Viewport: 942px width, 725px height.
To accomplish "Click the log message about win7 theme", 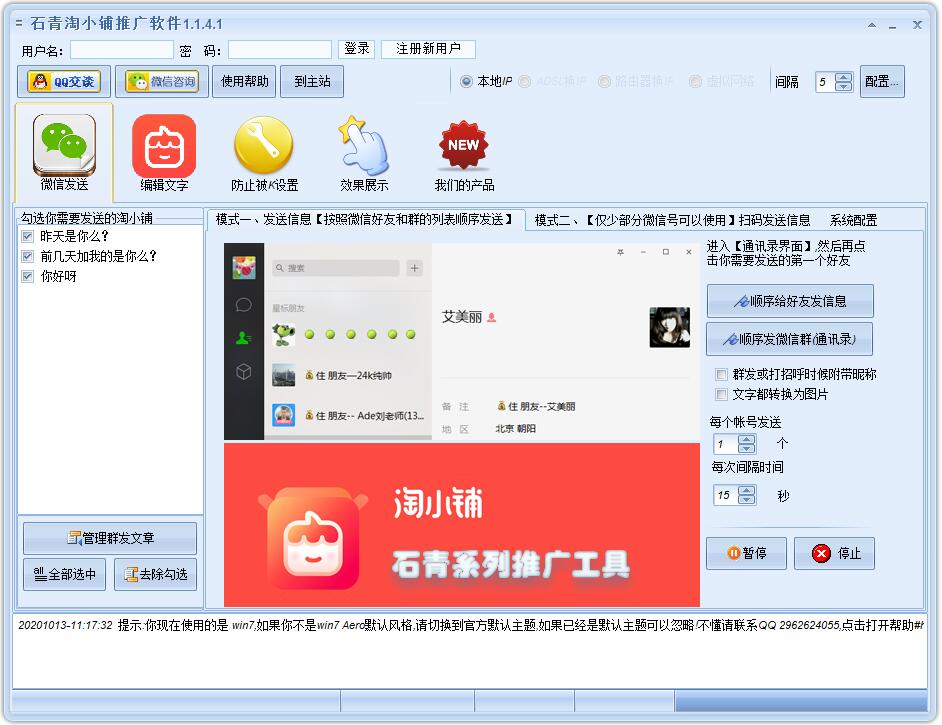I will [470, 625].
